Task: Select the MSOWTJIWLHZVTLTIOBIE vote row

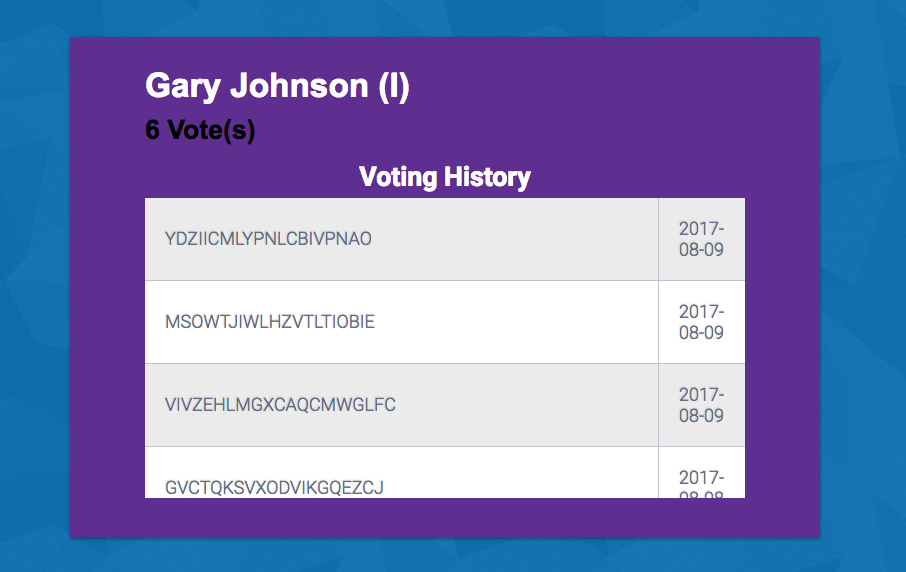Action: point(445,322)
